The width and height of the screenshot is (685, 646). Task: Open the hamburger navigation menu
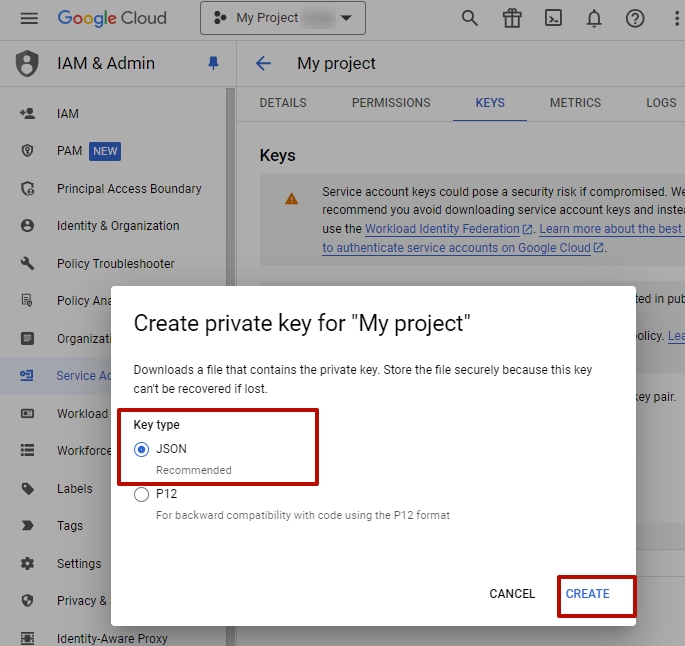(29, 18)
